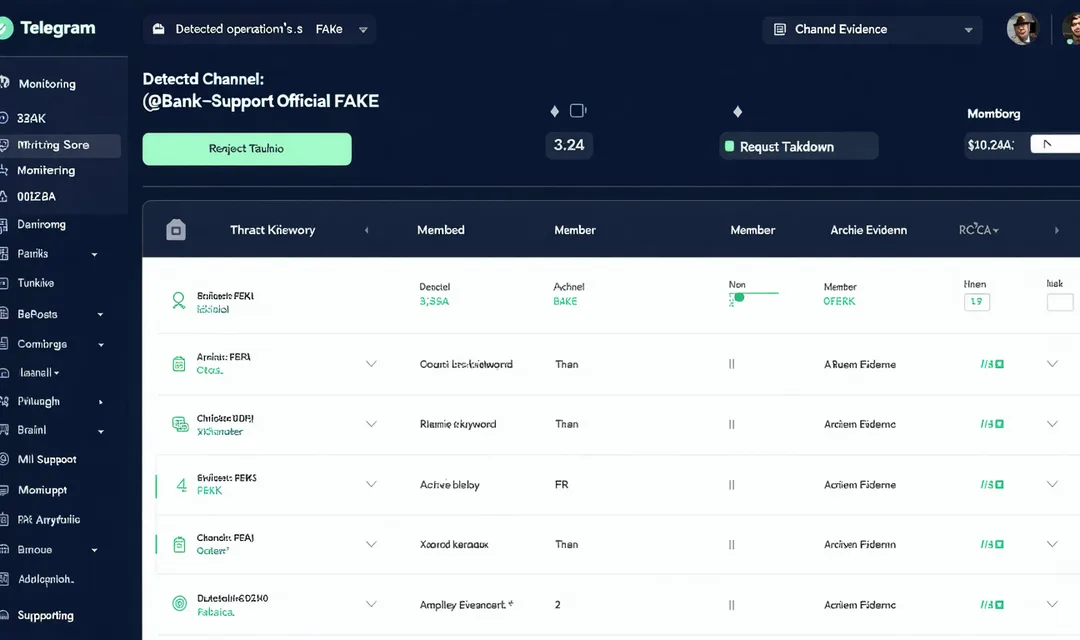
Task: Expand the Pamiks sidebar section
Action: [94, 254]
